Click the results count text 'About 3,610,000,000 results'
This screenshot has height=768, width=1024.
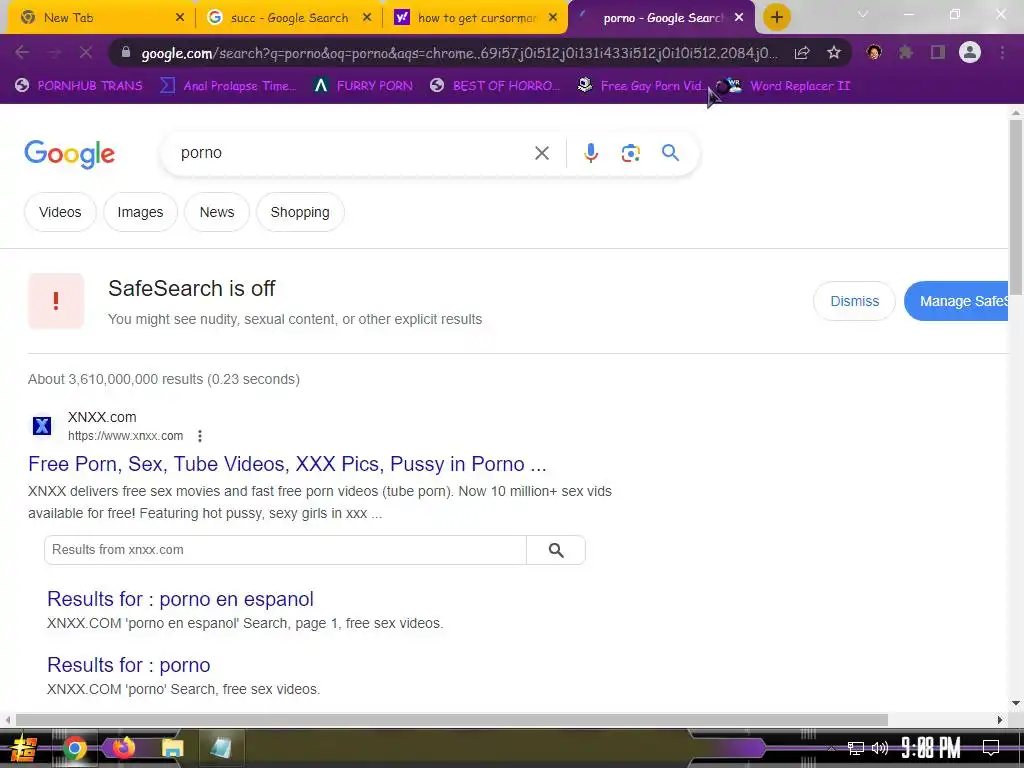pyautogui.click(x=116, y=379)
